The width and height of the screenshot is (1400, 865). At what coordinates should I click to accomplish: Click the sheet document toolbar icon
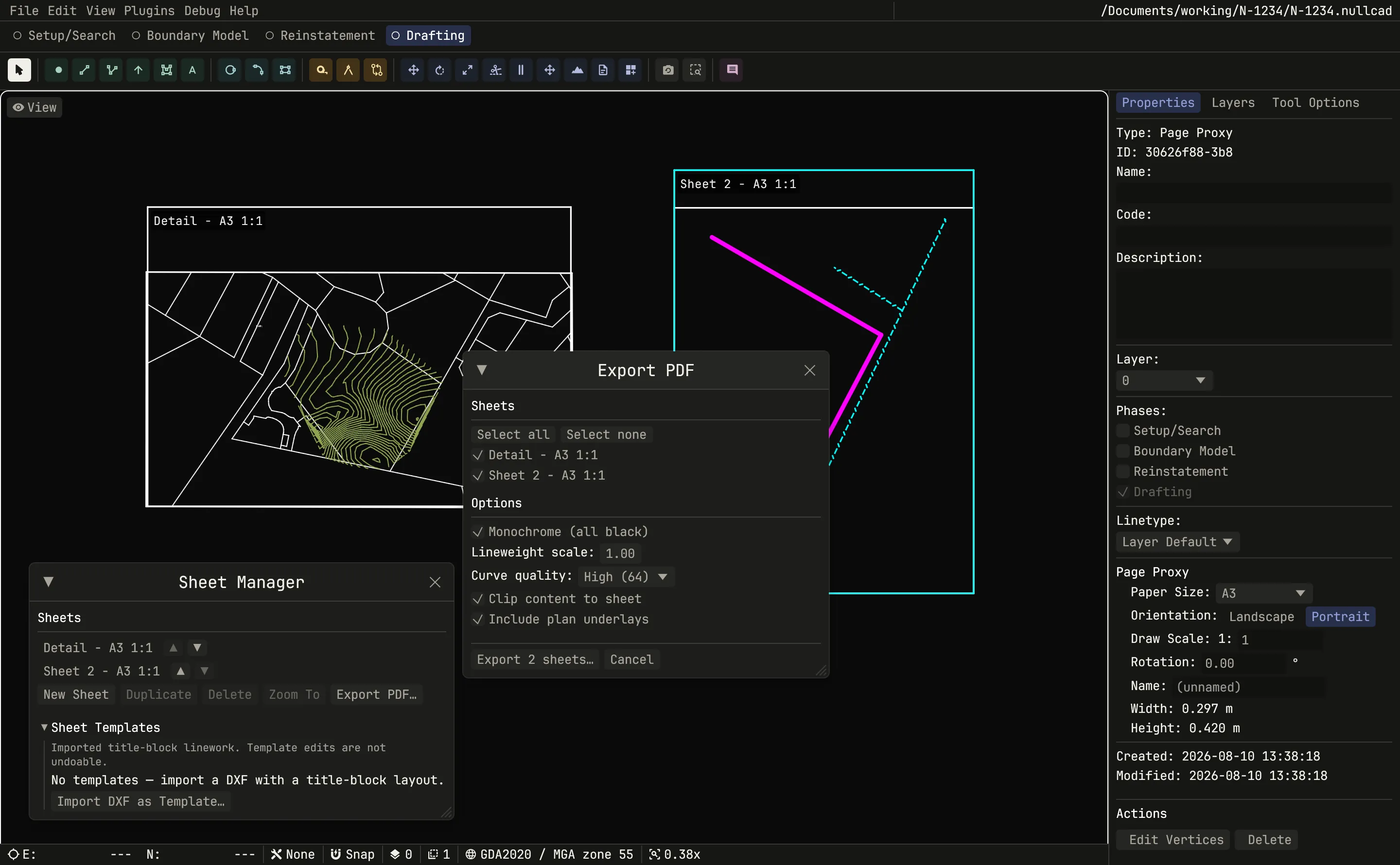pyautogui.click(x=603, y=70)
